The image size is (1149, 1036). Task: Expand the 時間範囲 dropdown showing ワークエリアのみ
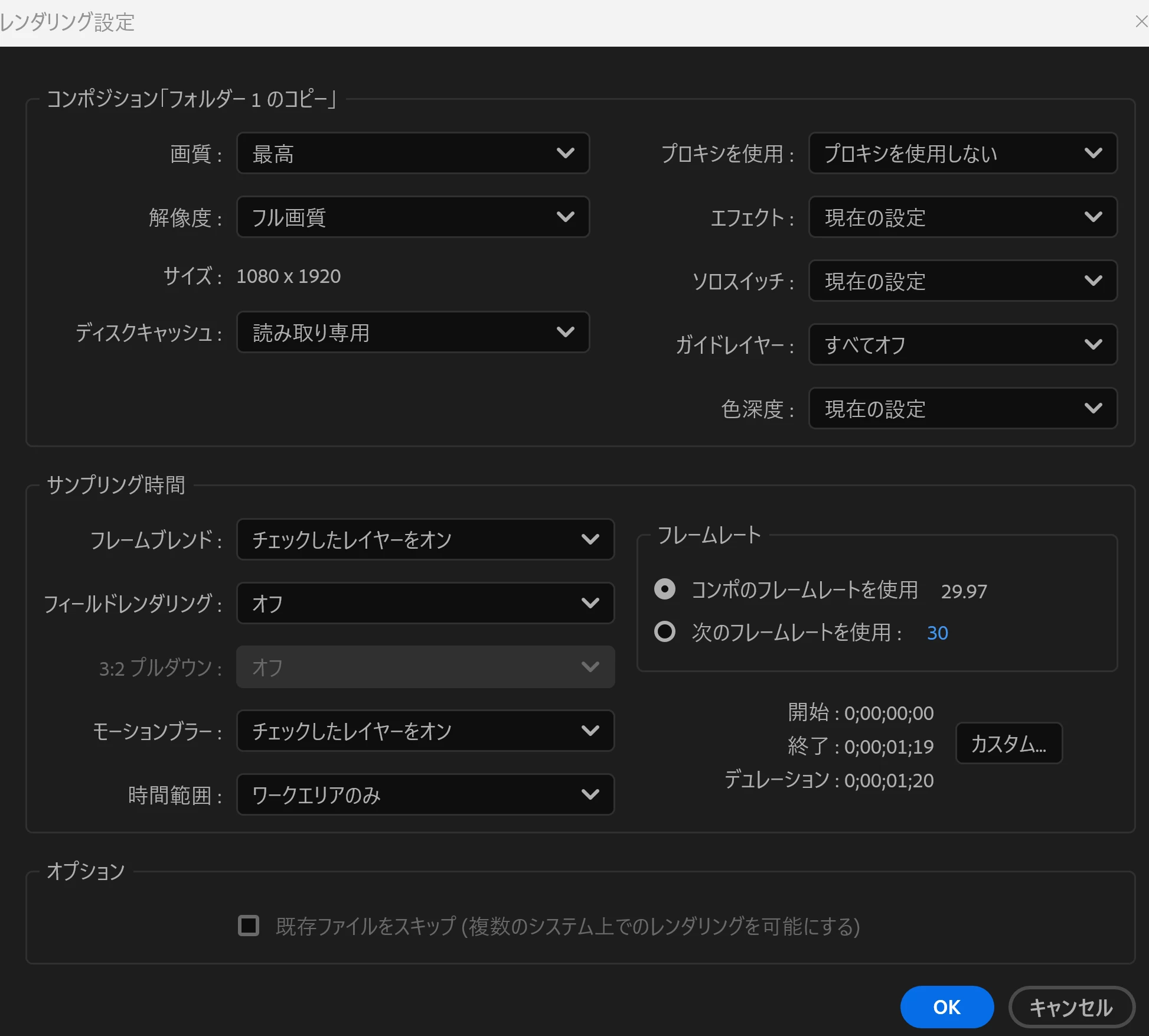coord(425,795)
